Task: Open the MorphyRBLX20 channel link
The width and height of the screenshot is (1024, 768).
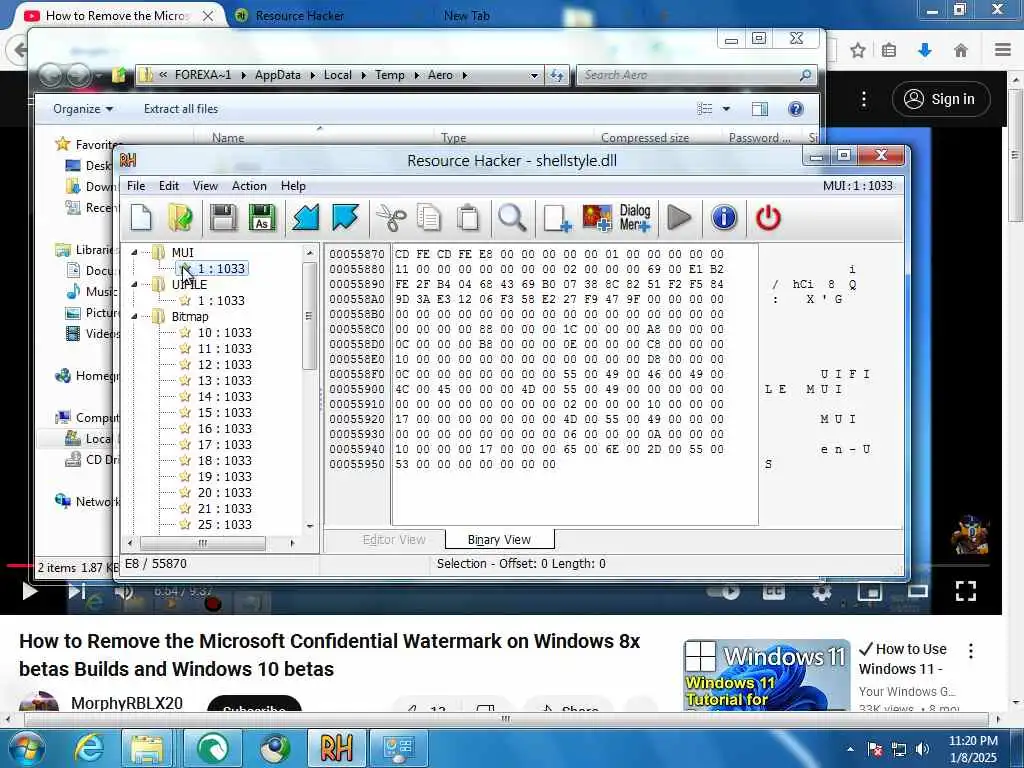Action: [127, 703]
